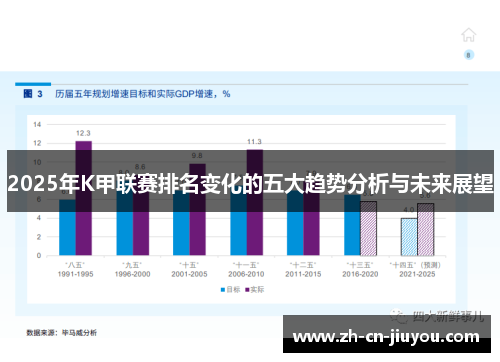Click the 2011-2015 axis label
Screen dimensions: 500x362
tap(303, 274)
